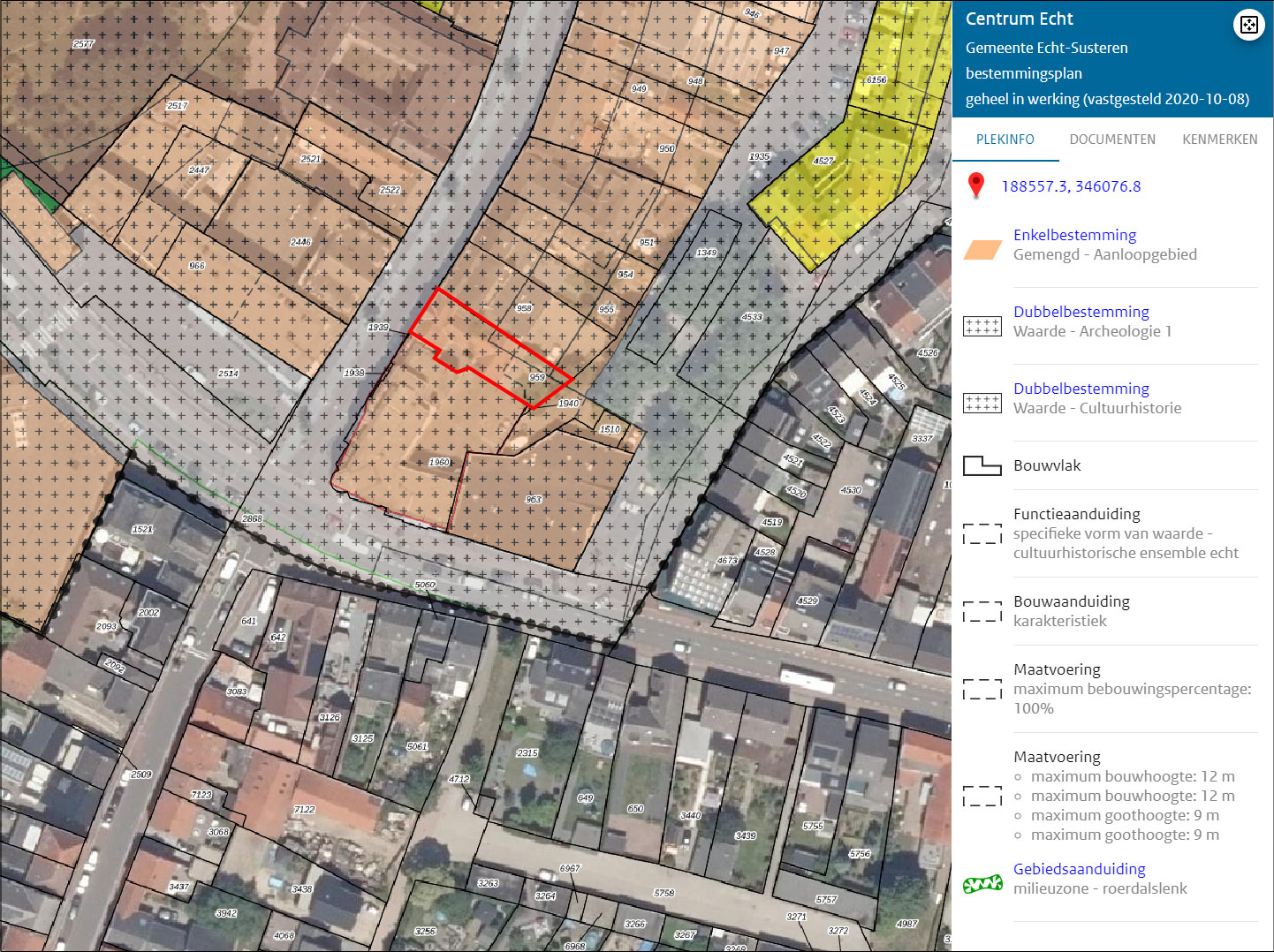Click parcel label 7122 on the map
The height and width of the screenshot is (952, 1274).
click(304, 810)
